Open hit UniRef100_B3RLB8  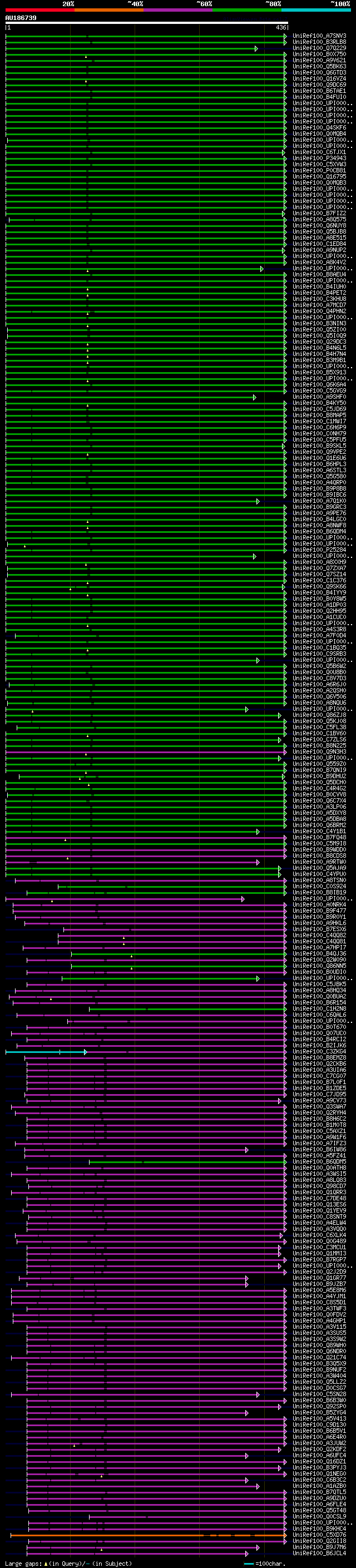(319, 42)
